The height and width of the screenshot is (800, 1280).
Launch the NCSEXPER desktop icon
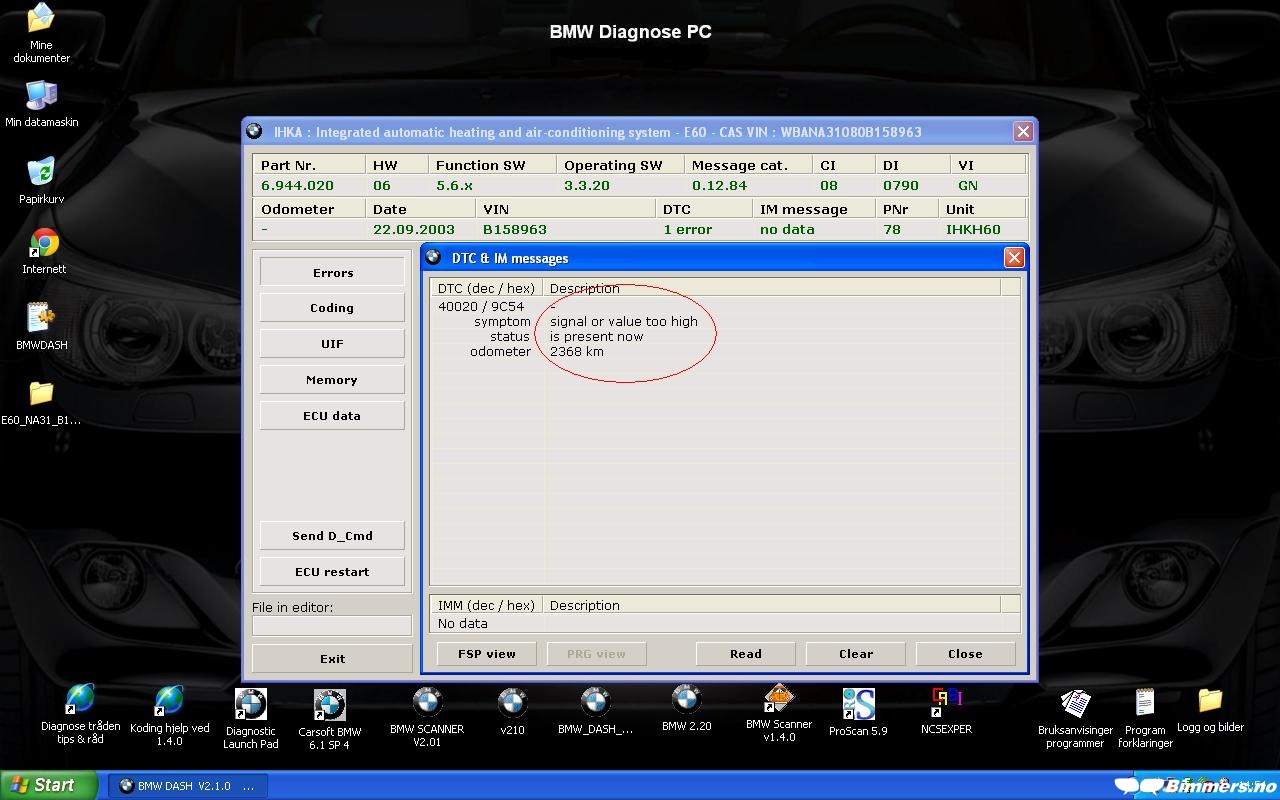pos(946,704)
